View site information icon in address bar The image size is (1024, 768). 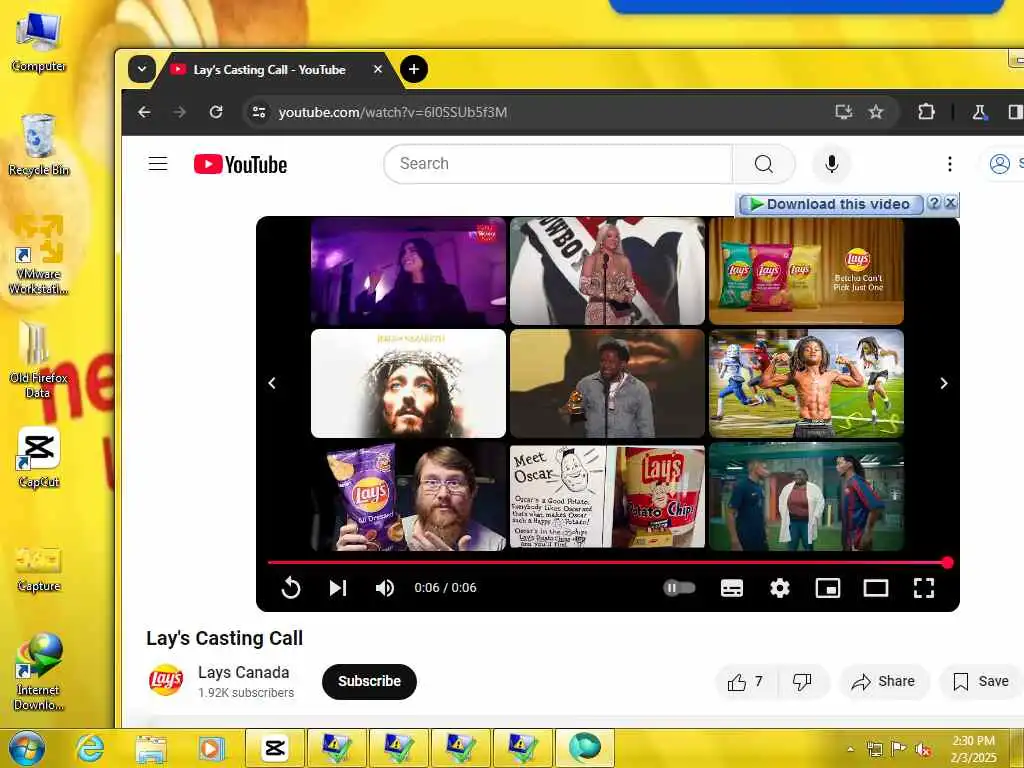(259, 112)
